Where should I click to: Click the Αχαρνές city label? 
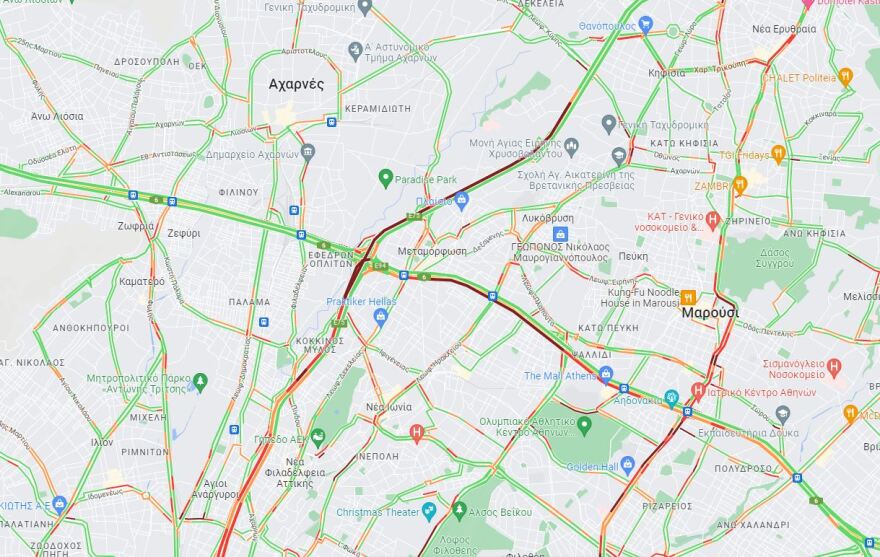click(x=296, y=84)
